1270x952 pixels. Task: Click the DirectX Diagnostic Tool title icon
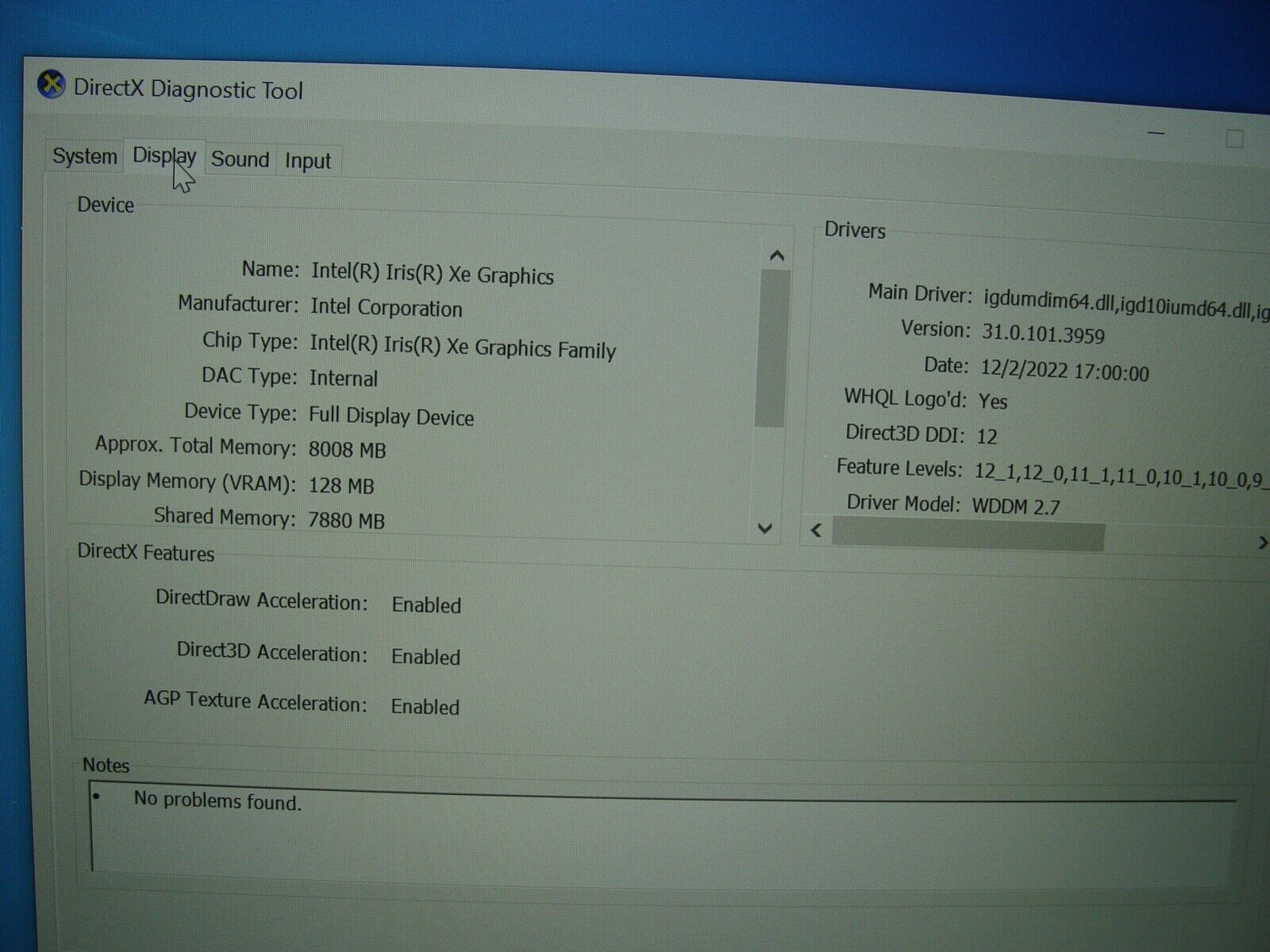(52, 84)
